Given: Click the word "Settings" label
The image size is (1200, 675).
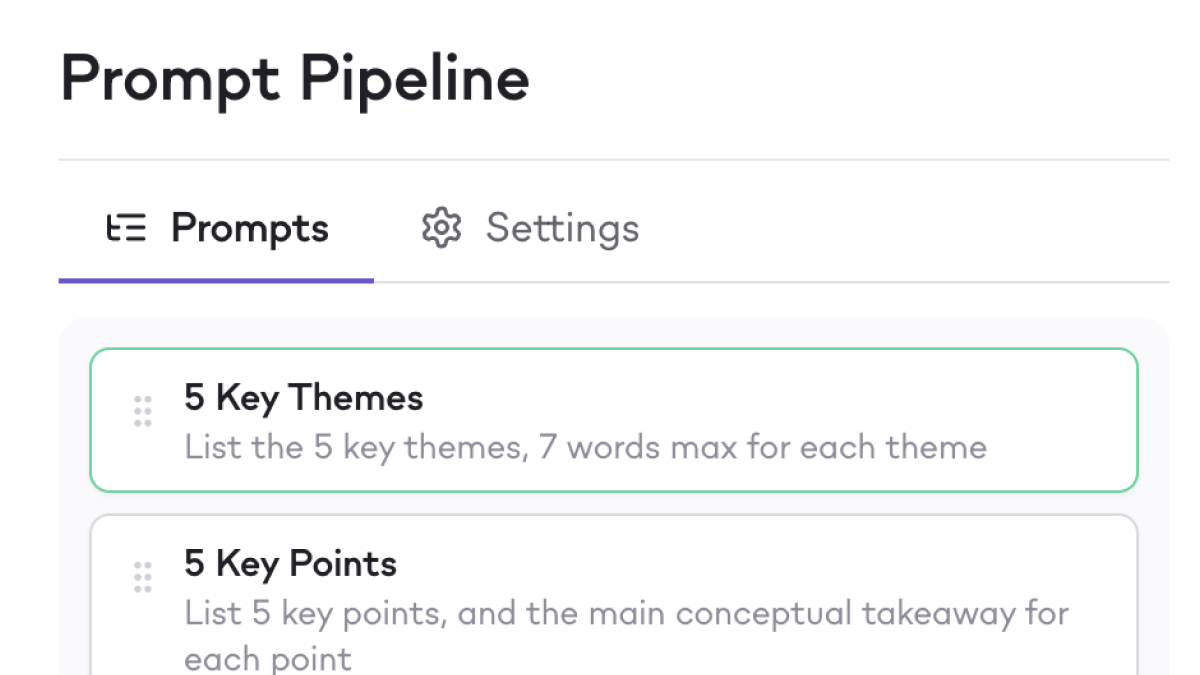Looking at the screenshot, I should [x=563, y=229].
